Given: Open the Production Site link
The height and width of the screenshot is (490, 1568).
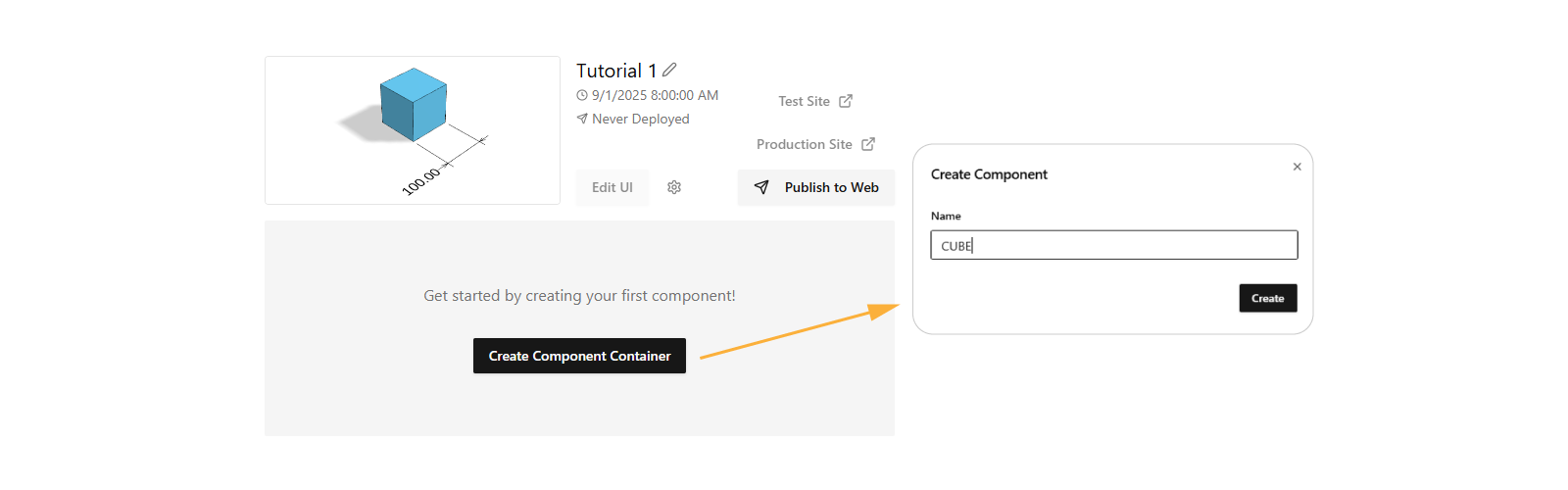Looking at the screenshot, I should pyautogui.click(x=805, y=144).
